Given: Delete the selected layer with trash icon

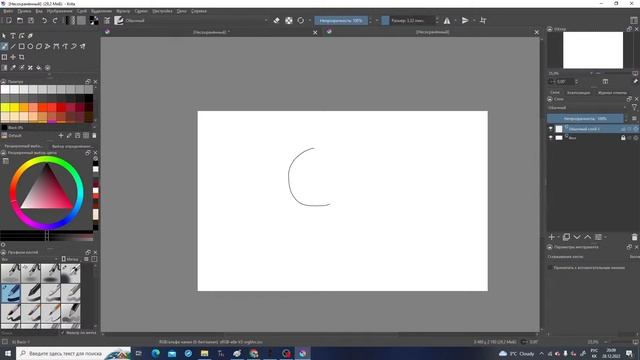Looking at the screenshot, I should point(634,237).
